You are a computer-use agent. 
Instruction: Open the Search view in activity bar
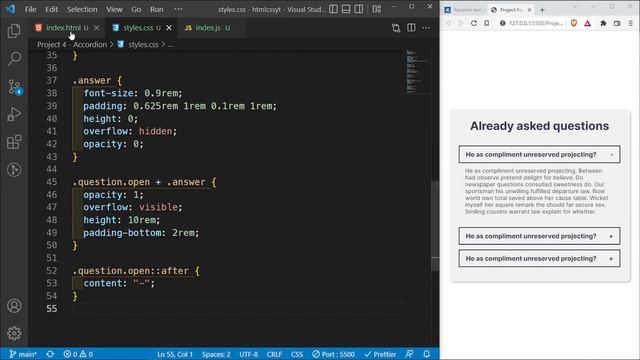[x=14, y=59]
